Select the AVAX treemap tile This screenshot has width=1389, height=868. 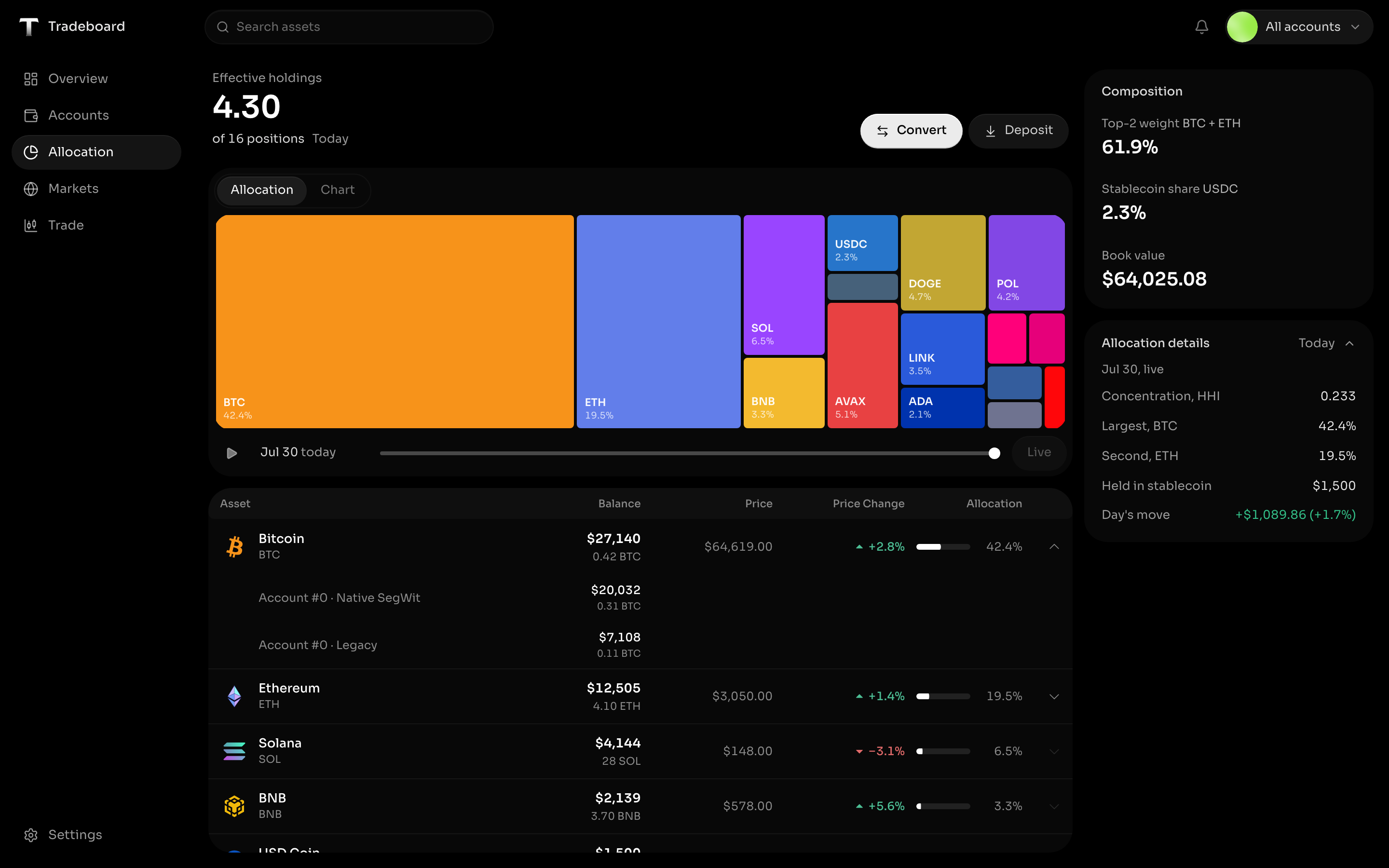(863, 366)
